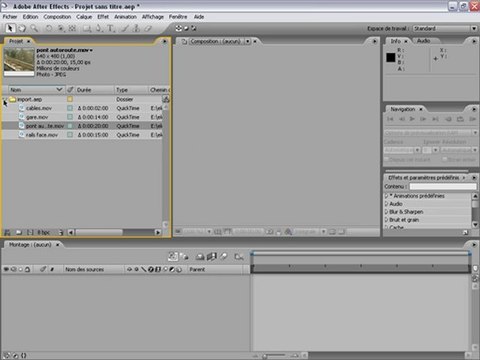Viewport: 480px width, 360px height.
Task: Create new composition from Project panel footer
Action: coord(30,232)
